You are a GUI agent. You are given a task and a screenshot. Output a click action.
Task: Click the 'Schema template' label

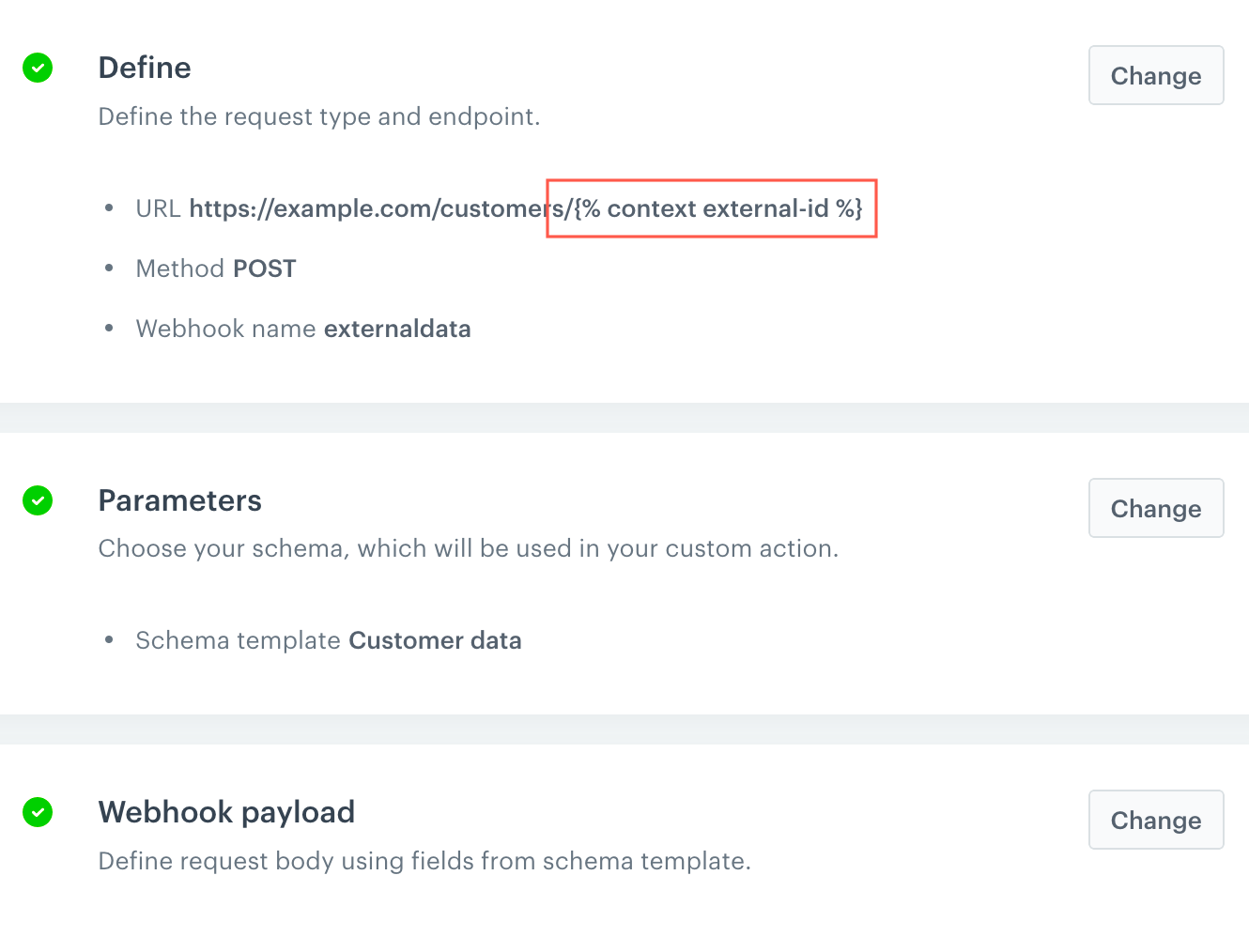pyautogui.click(x=238, y=640)
